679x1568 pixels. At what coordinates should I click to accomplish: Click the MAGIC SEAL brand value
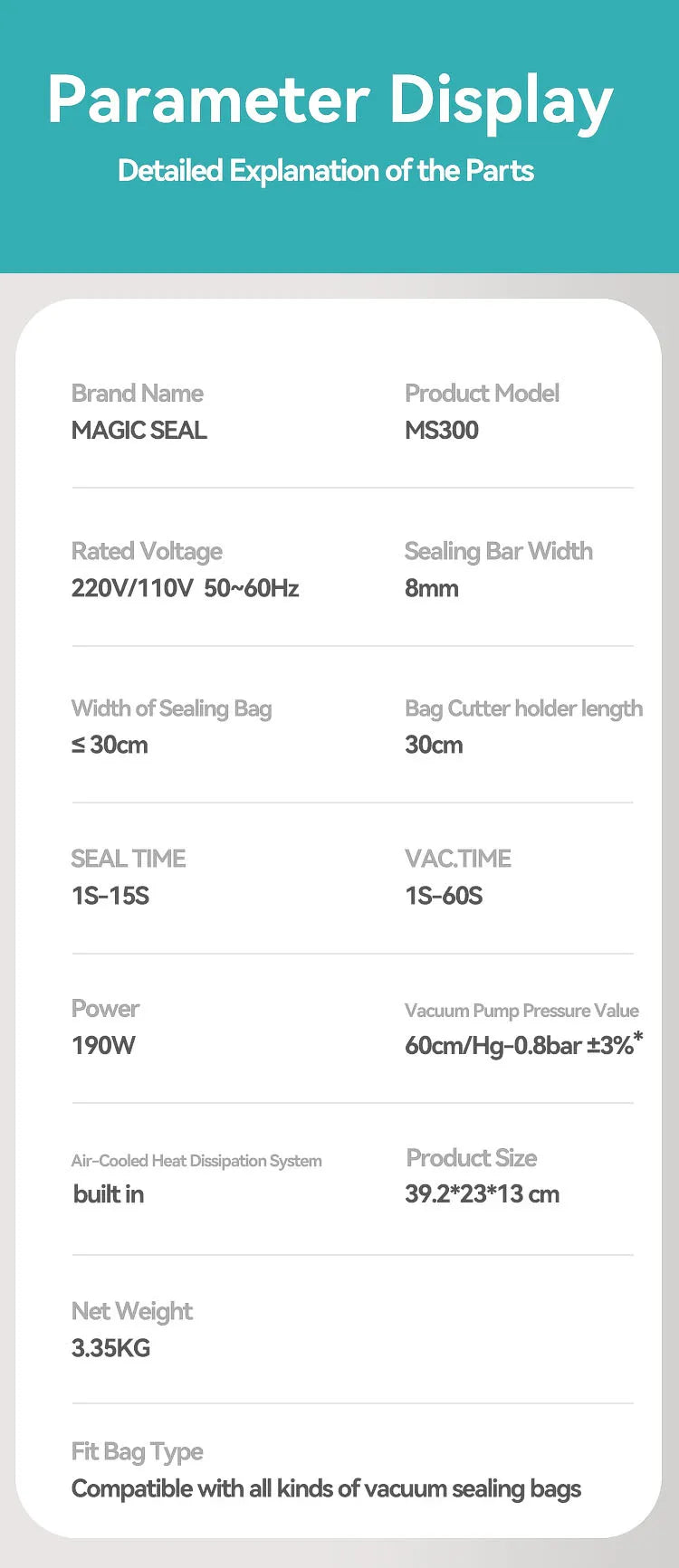coord(139,430)
